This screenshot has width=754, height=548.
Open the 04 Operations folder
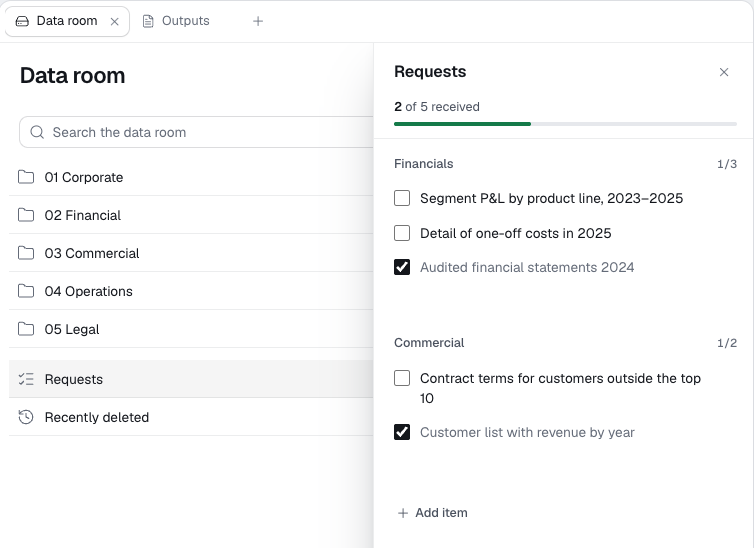(x=191, y=291)
